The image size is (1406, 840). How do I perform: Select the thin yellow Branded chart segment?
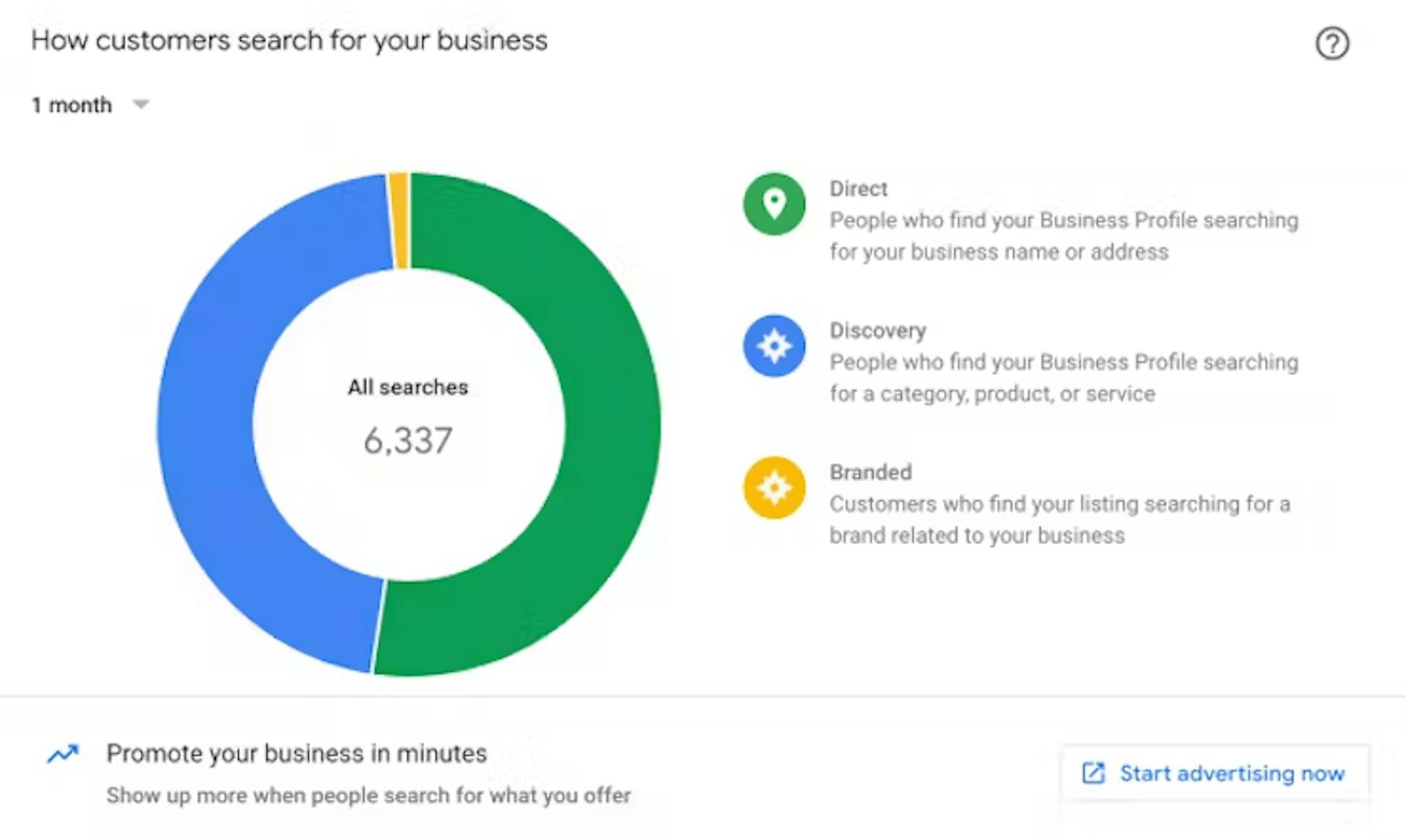click(x=399, y=220)
